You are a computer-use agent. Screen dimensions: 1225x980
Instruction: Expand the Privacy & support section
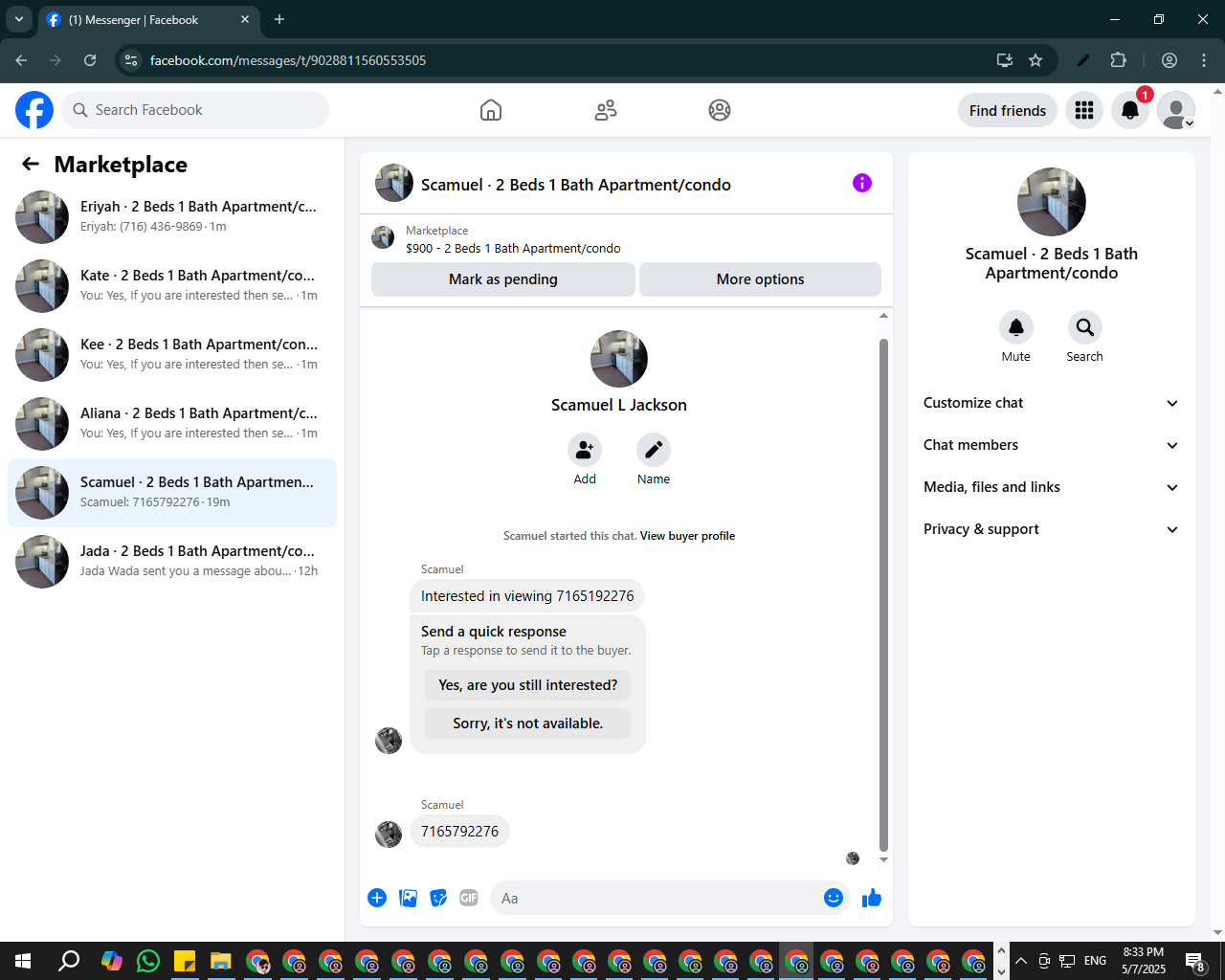tap(1051, 529)
